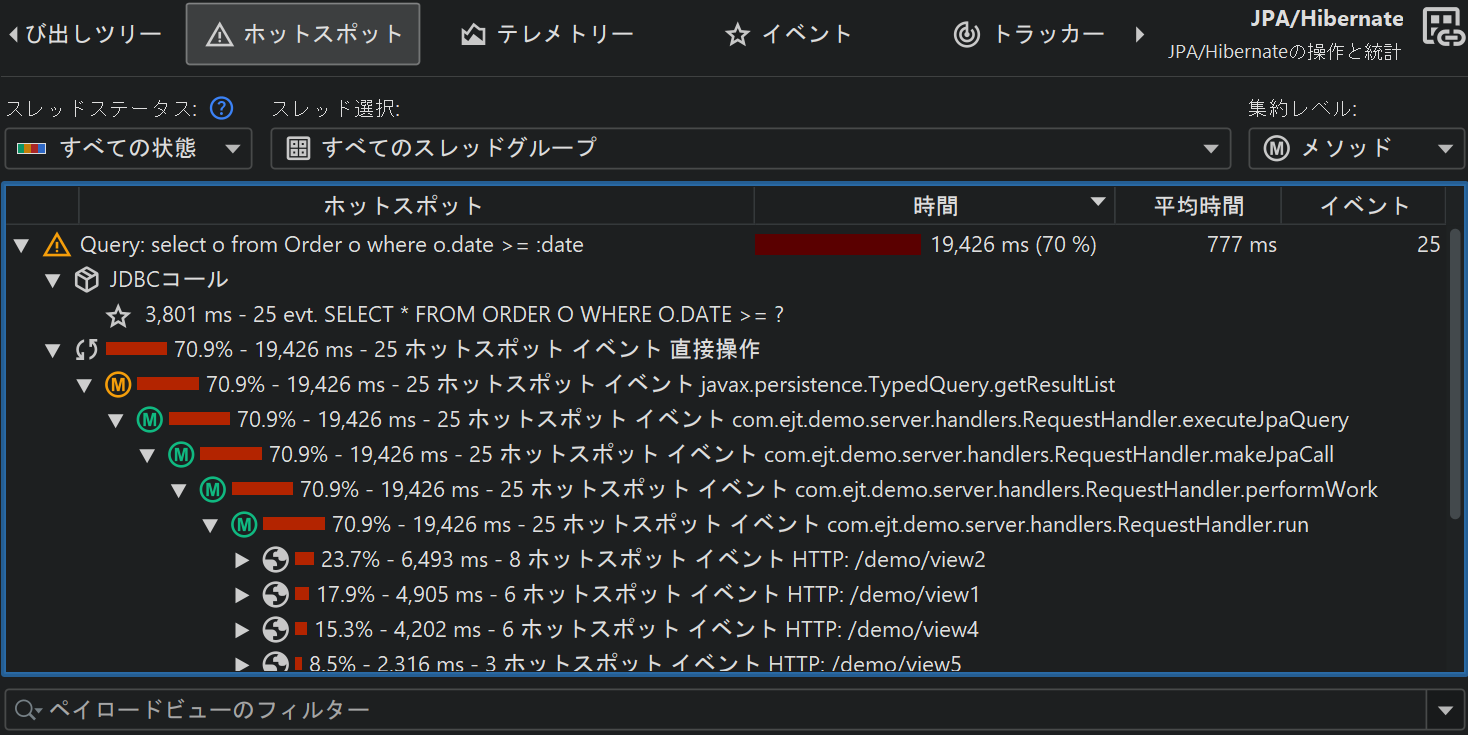Collapse the JDBCコール tree node

click(x=53, y=281)
